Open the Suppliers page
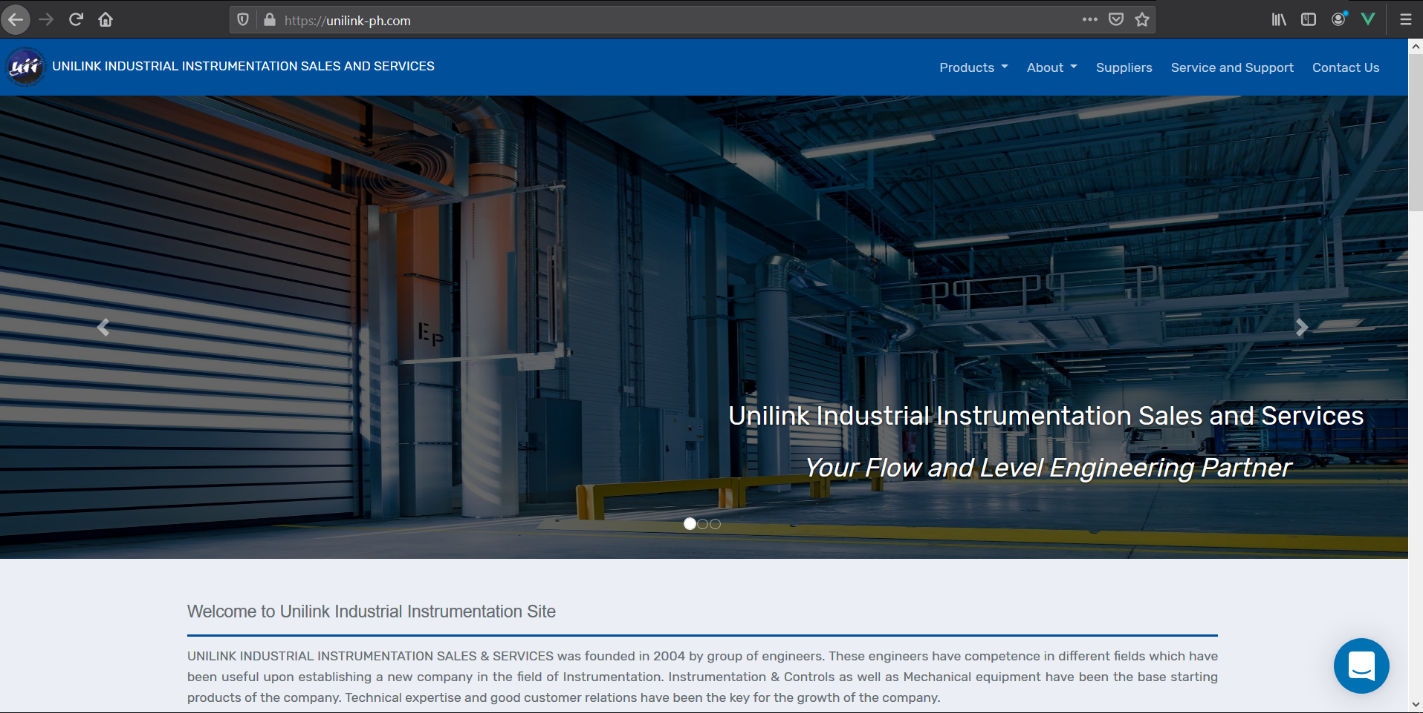This screenshot has height=713, width=1423. (1124, 68)
